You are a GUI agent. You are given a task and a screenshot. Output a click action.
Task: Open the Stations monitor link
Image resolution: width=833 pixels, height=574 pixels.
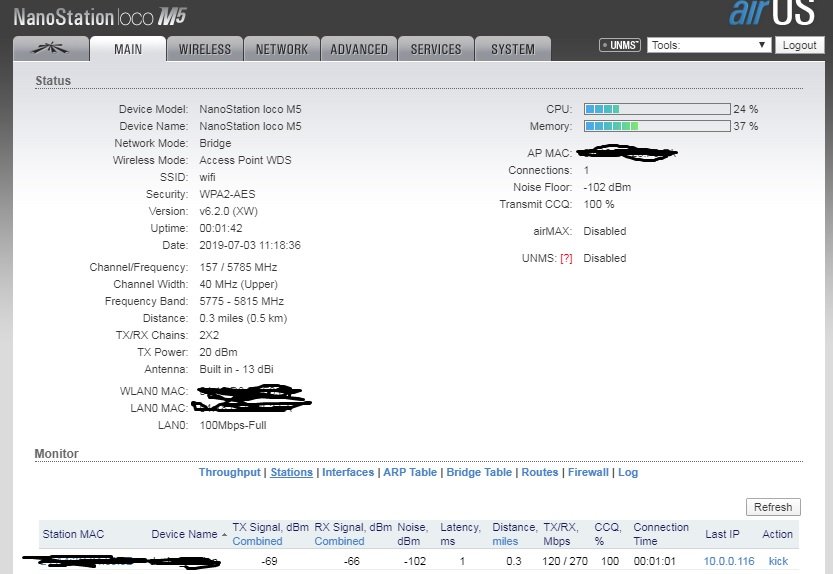291,472
